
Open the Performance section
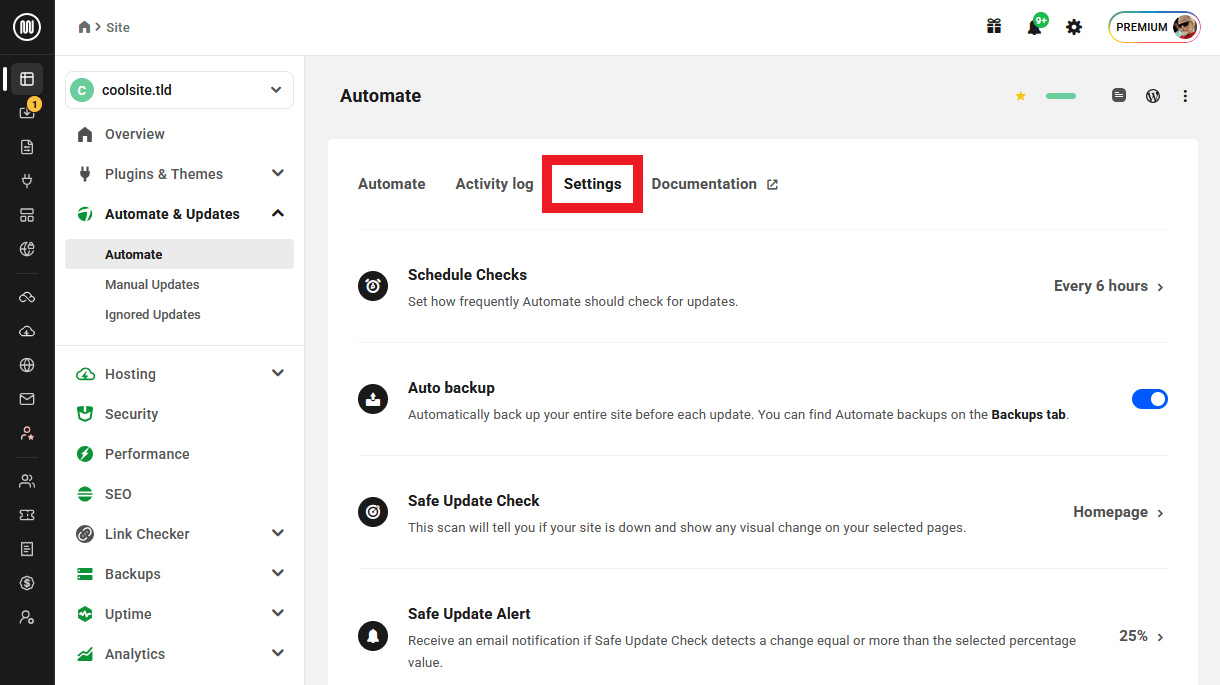(x=147, y=454)
